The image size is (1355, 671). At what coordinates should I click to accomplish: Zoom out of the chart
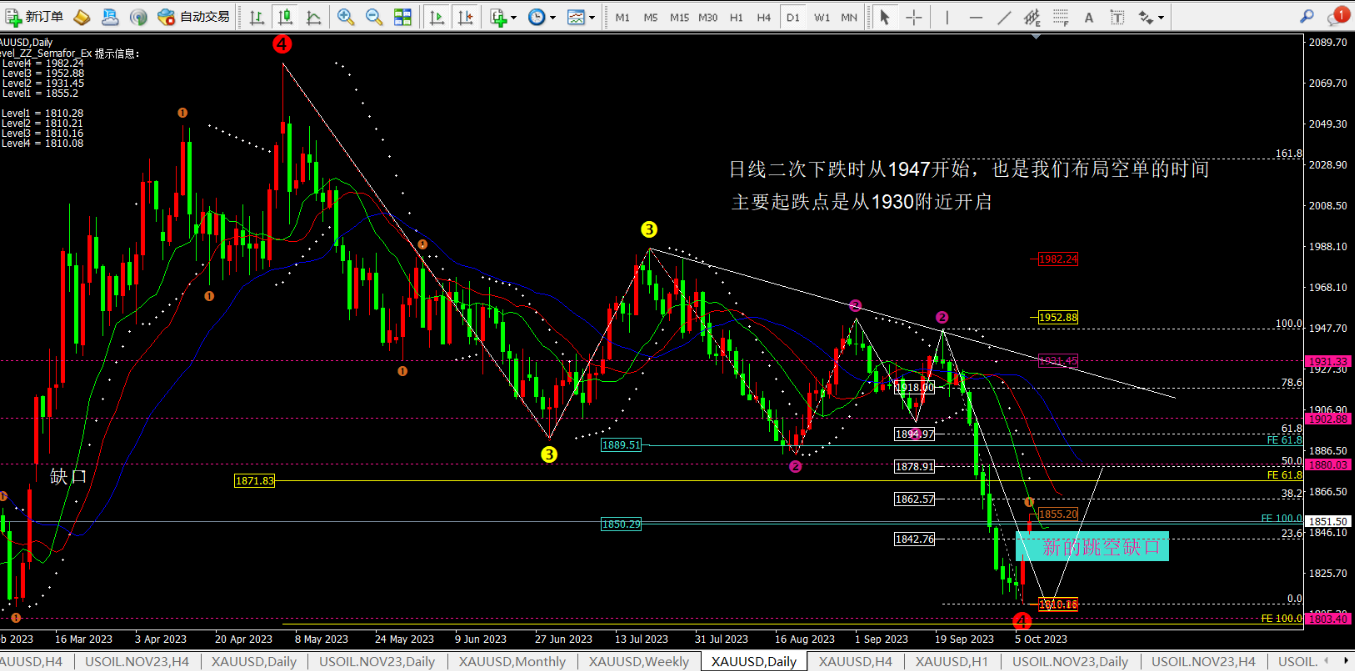(x=374, y=17)
